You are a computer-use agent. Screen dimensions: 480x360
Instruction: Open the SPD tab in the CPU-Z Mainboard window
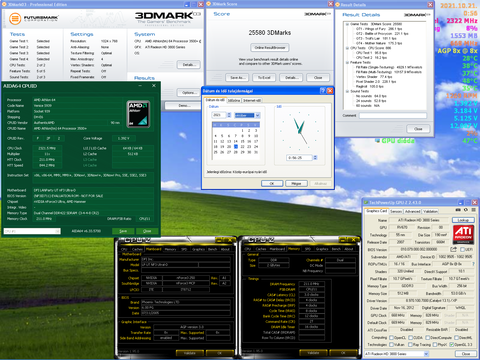coord(184,249)
